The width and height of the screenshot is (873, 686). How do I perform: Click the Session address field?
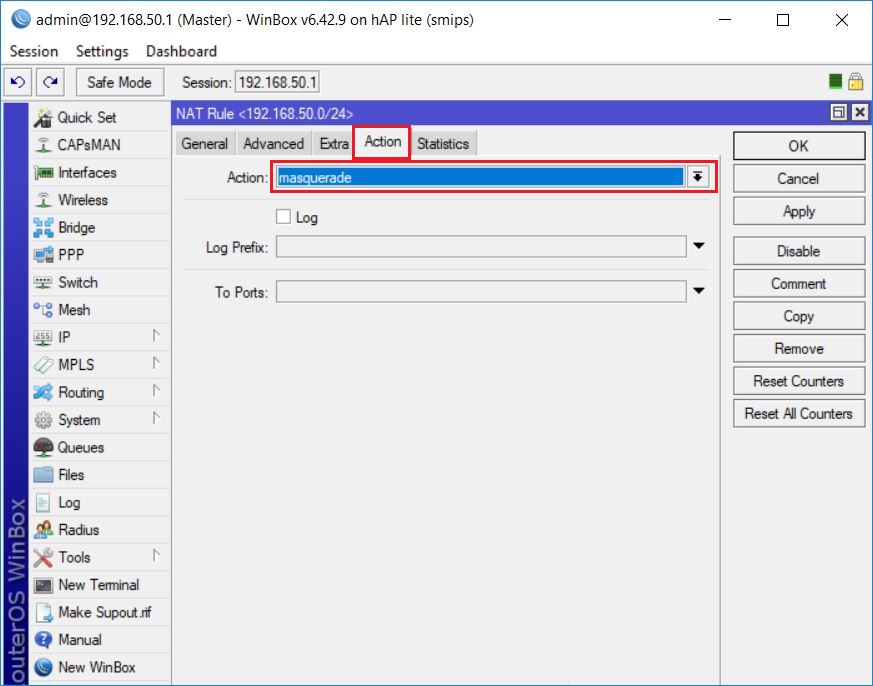(277, 82)
